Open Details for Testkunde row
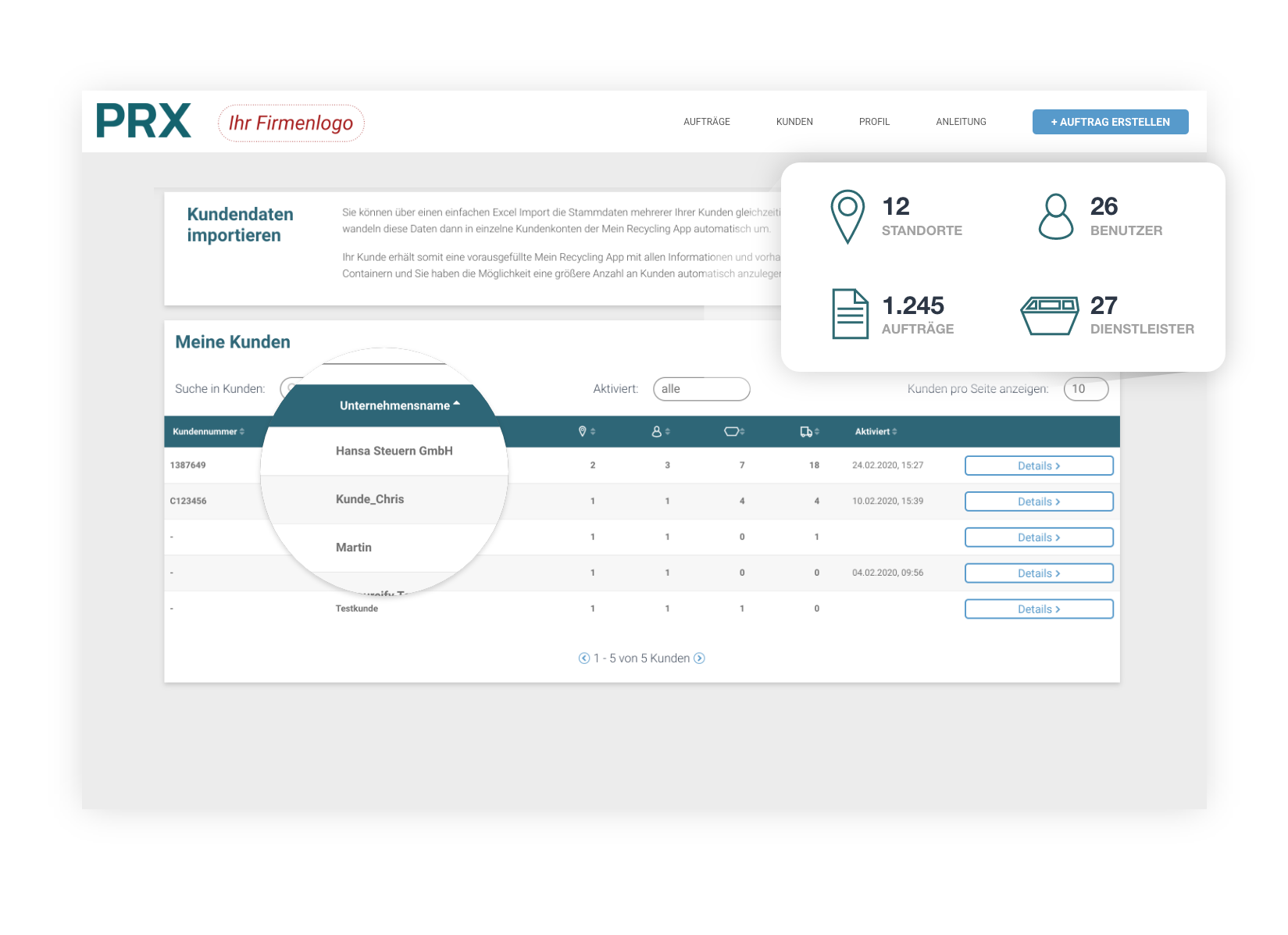This screenshot has height=935, width=1288. [x=1039, y=609]
